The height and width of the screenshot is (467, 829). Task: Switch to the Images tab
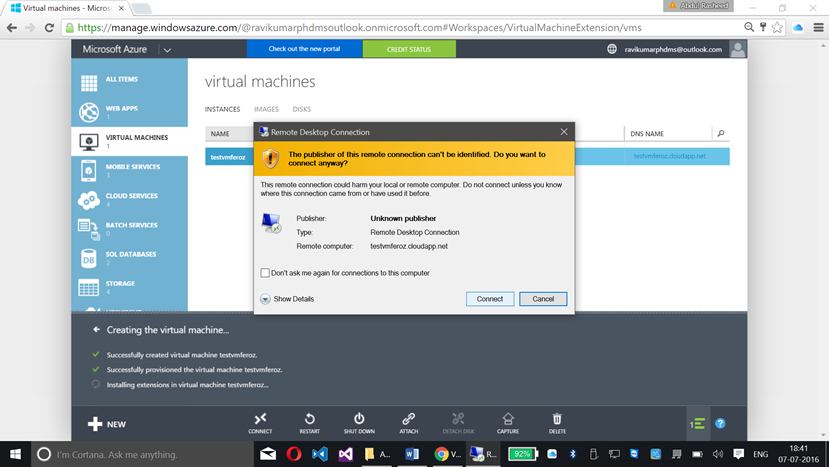(x=266, y=109)
